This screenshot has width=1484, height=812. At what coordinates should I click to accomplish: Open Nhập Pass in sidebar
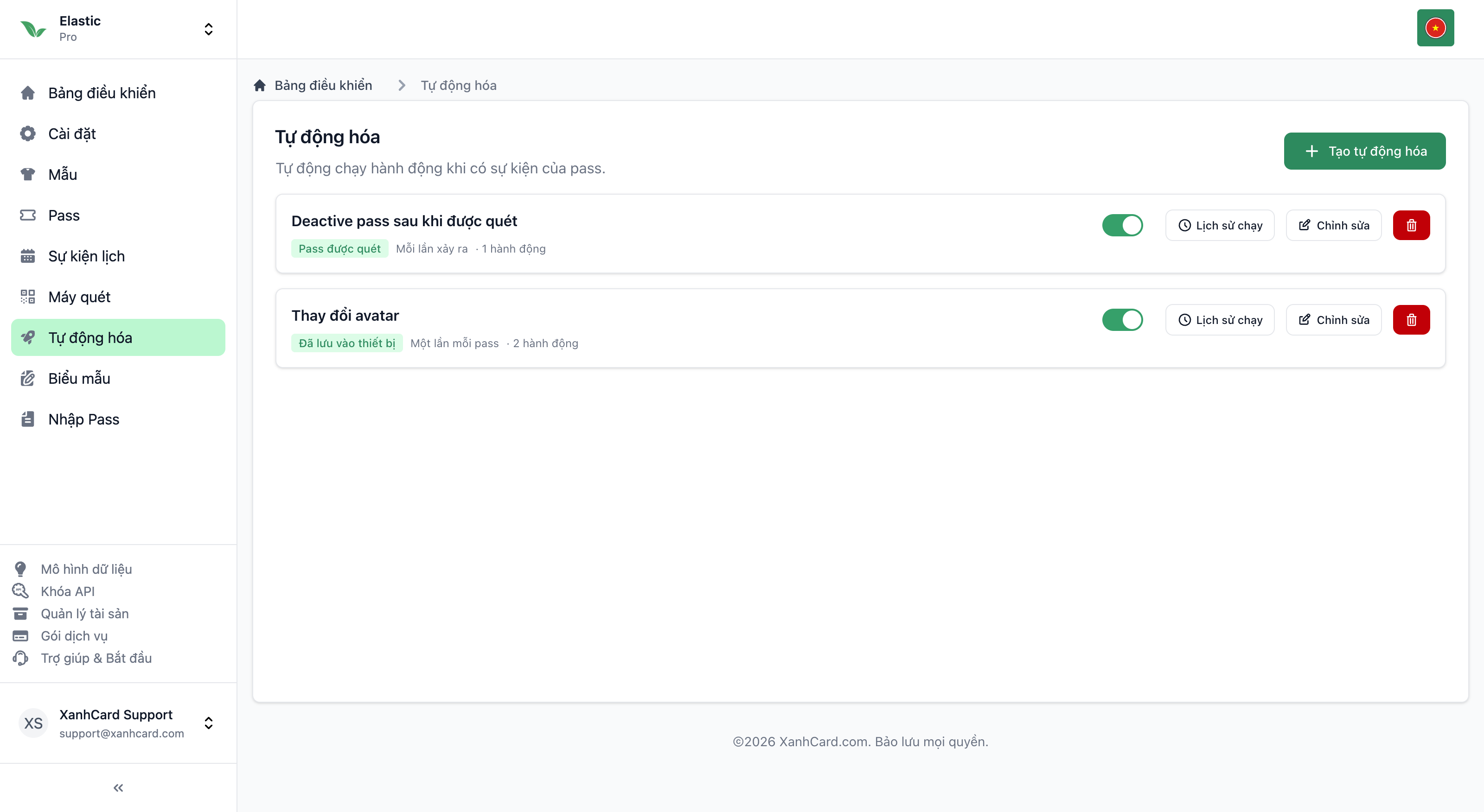[118, 419]
